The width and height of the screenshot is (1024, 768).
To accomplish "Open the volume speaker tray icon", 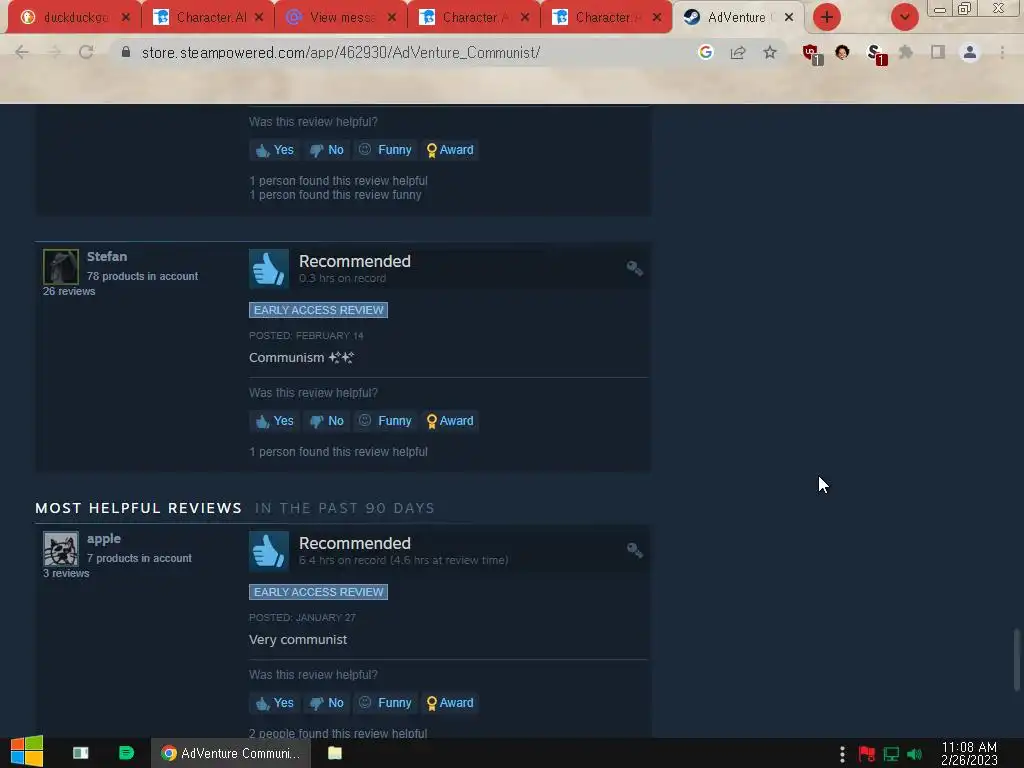I will pyautogui.click(x=914, y=754).
